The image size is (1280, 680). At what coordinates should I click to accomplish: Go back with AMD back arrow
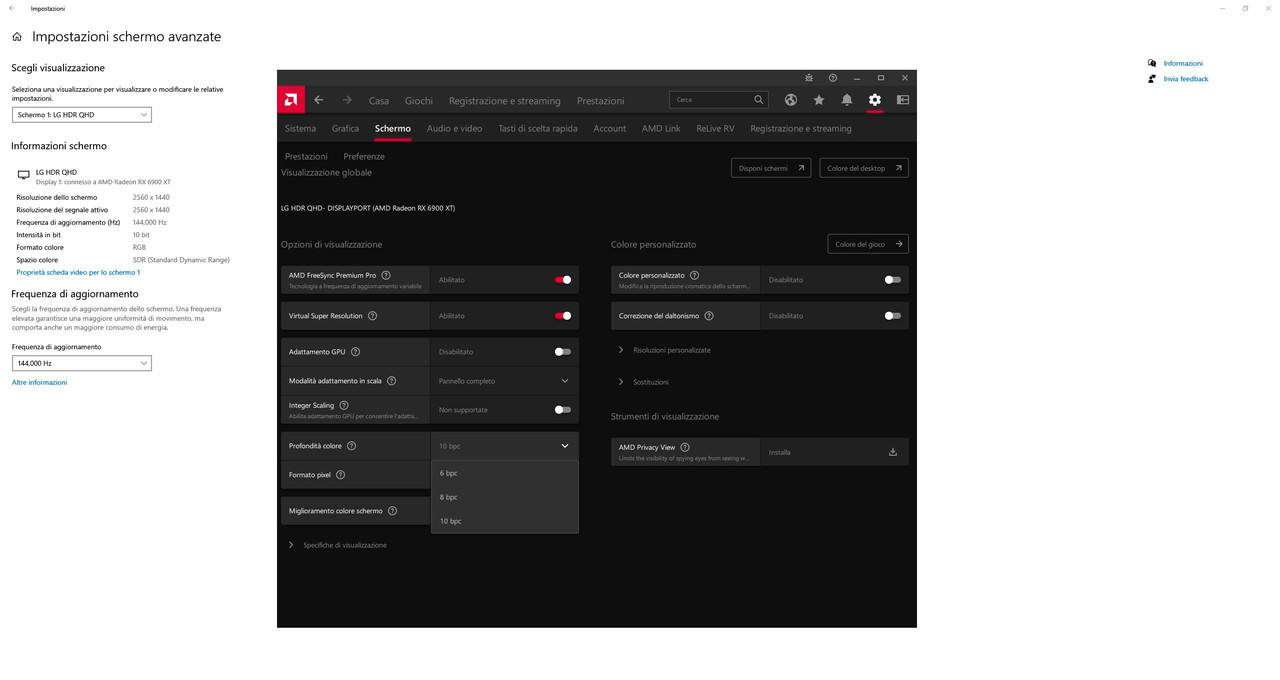tap(319, 100)
